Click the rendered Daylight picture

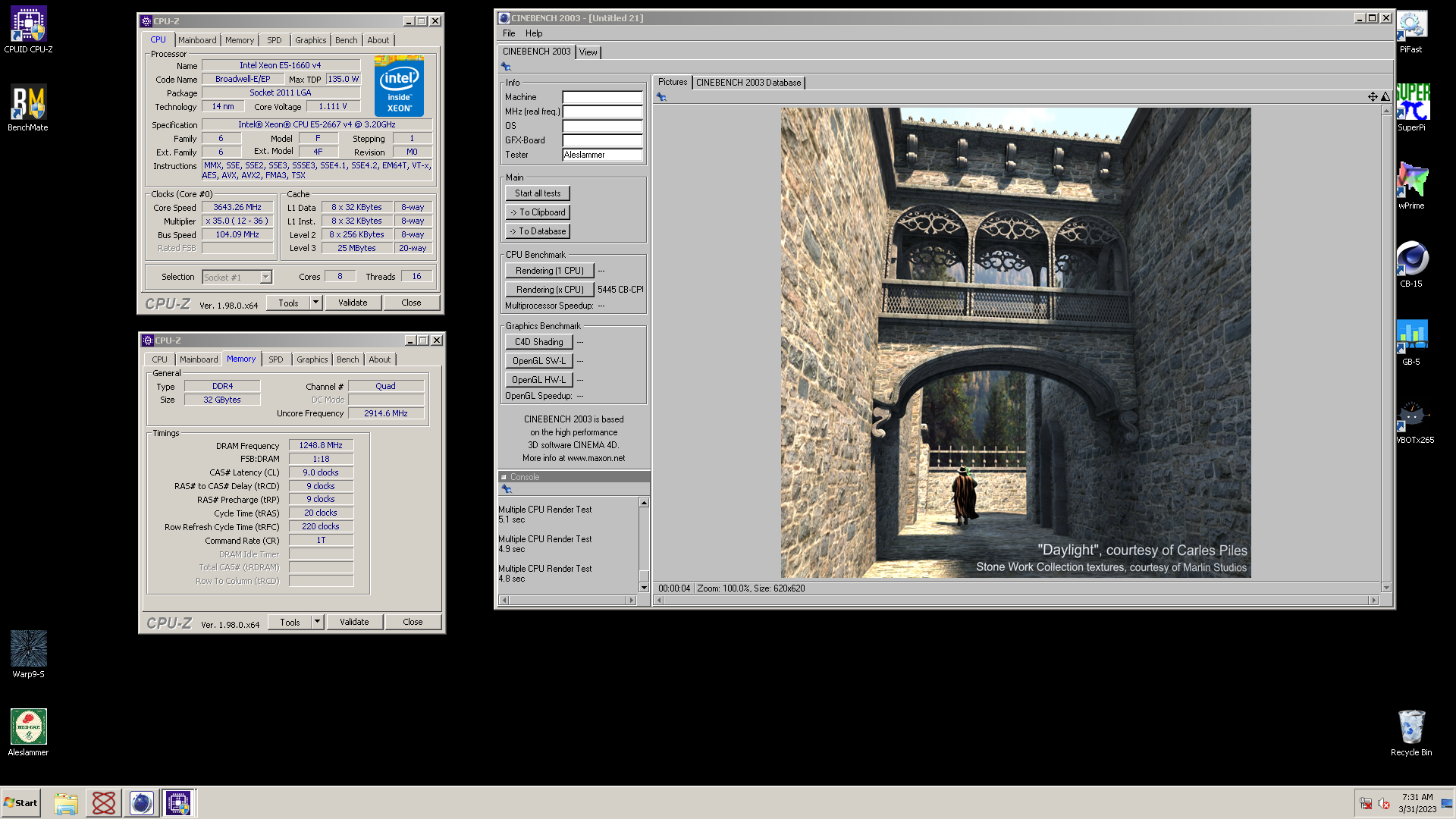(x=1015, y=342)
